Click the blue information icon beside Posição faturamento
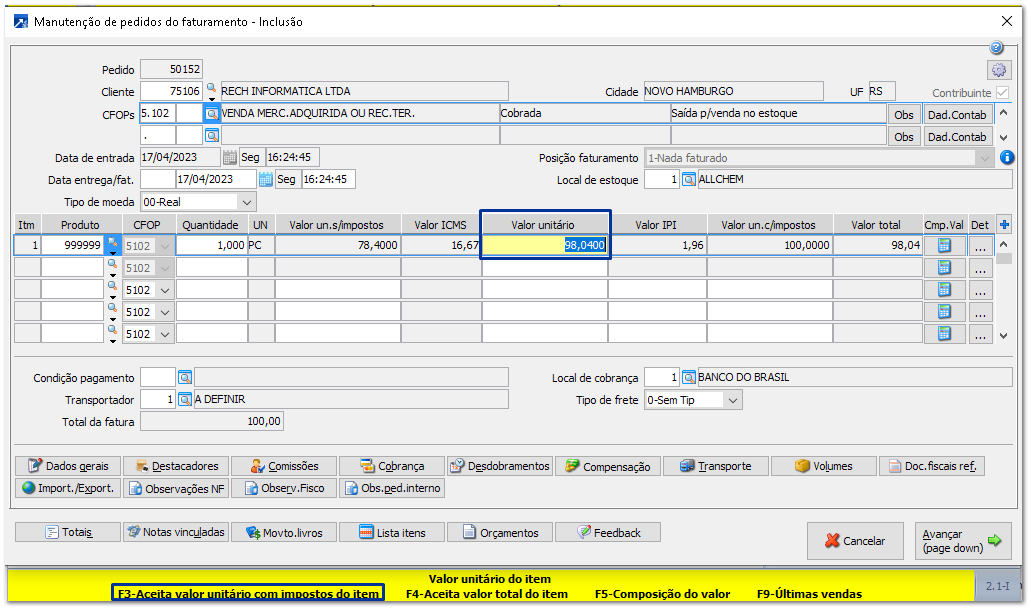The width and height of the screenshot is (1031, 610). coord(1007,158)
